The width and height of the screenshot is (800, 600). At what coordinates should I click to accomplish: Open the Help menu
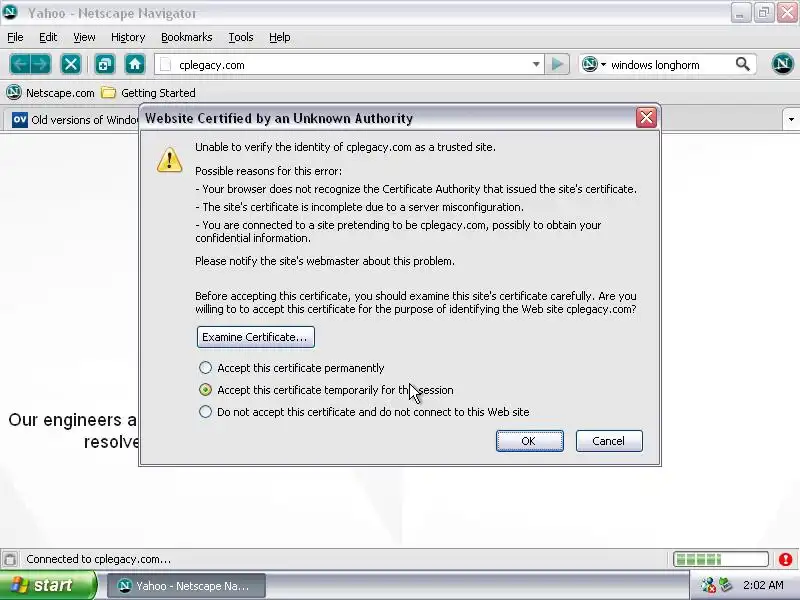click(280, 37)
